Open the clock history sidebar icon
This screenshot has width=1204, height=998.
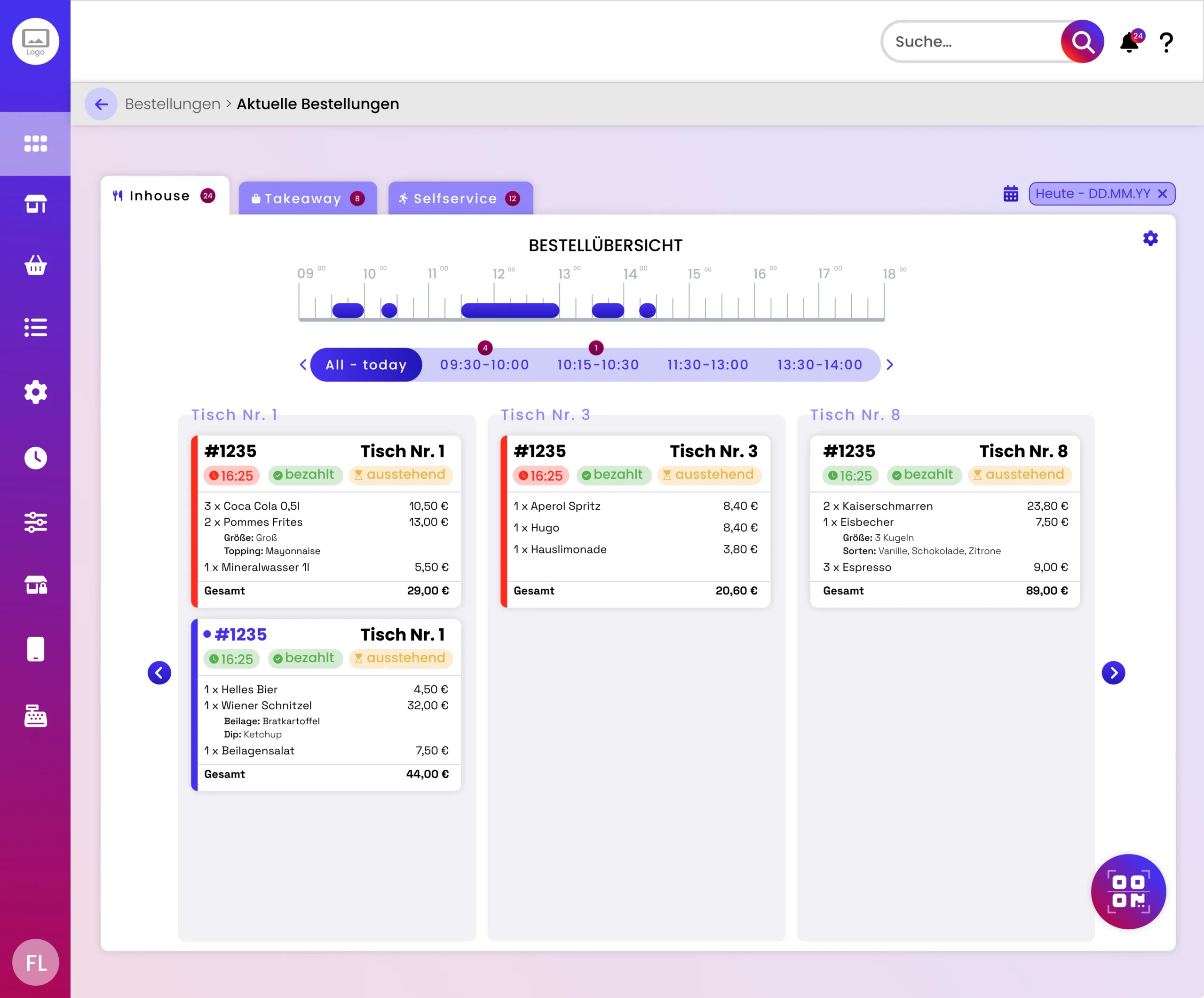pyautogui.click(x=36, y=458)
